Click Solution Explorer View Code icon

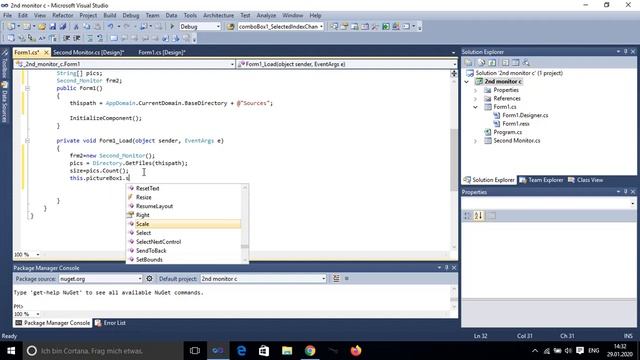505,62
